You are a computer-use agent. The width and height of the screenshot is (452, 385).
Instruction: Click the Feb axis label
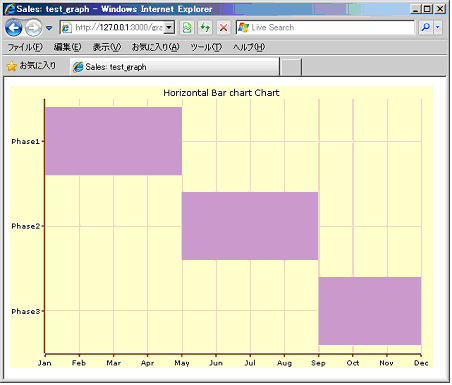(x=79, y=363)
